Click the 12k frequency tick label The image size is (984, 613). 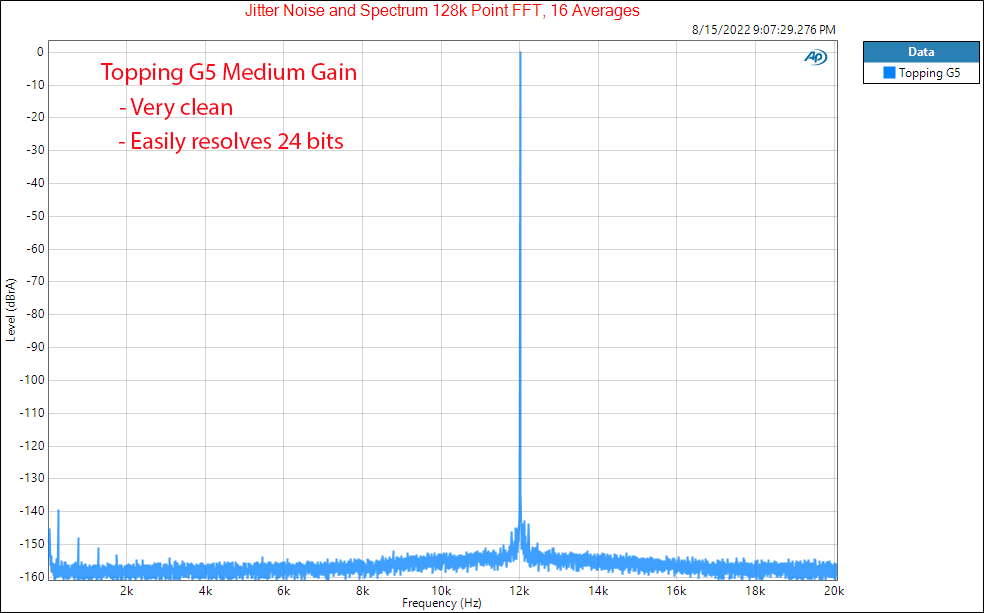(x=520, y=590)
